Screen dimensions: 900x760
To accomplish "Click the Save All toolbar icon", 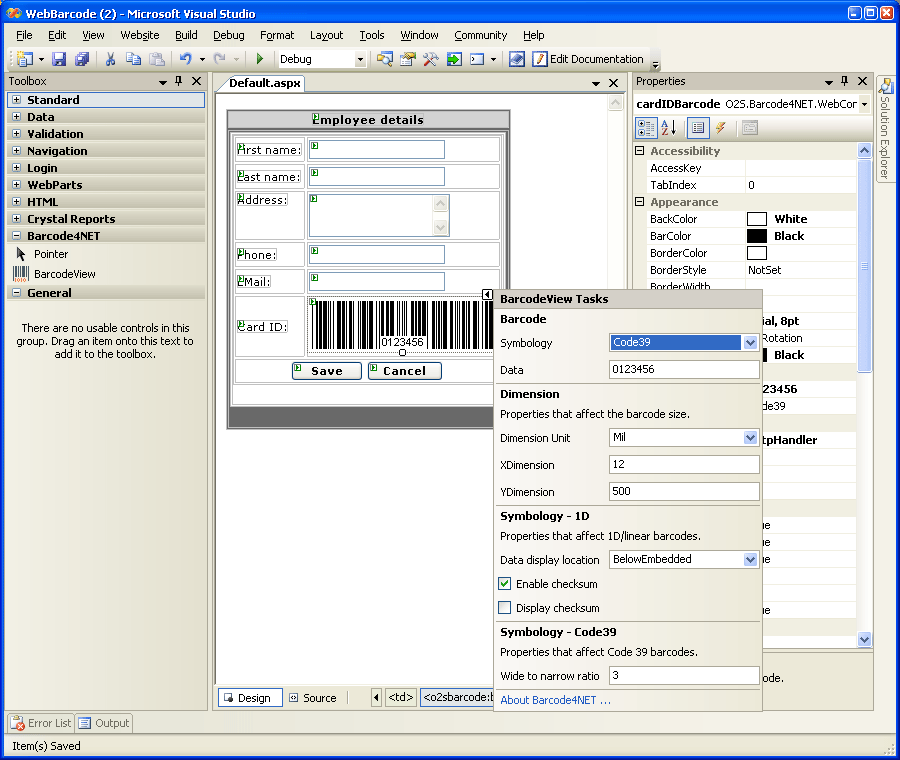I will [82, 60].
